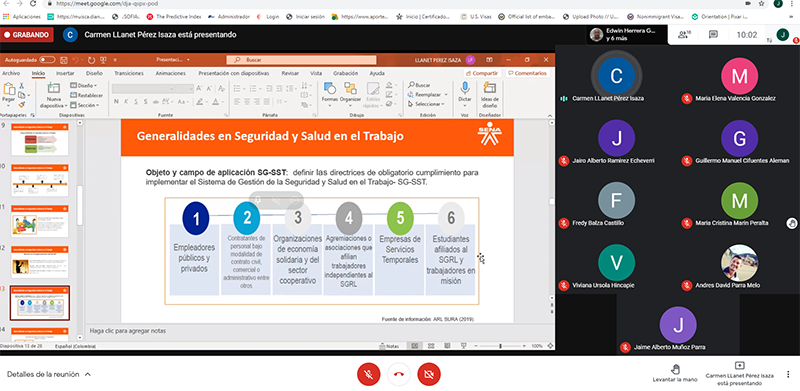
Task: Start slideshow from status bar icon
Action: tap(463, 346)
